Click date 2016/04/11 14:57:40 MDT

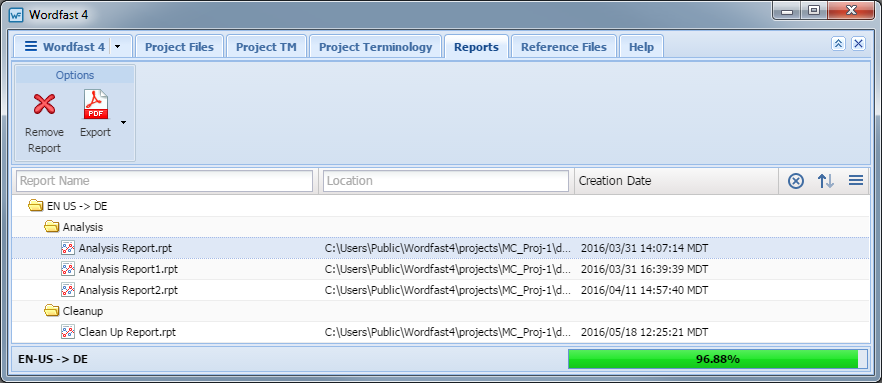point(644,290)
